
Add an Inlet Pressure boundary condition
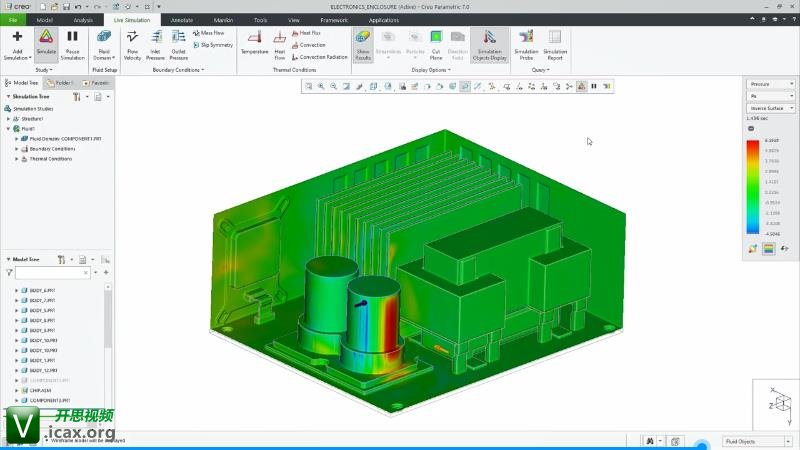click(156, 44)
